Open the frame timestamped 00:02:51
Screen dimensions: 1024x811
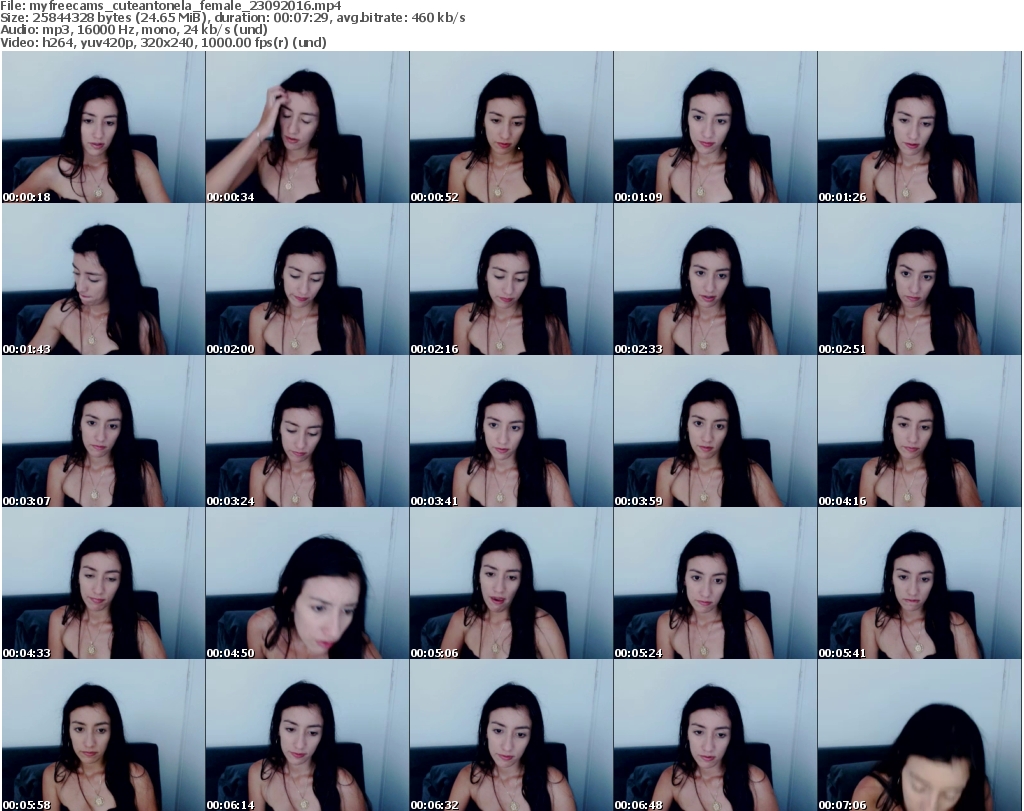tap(920, 279)
